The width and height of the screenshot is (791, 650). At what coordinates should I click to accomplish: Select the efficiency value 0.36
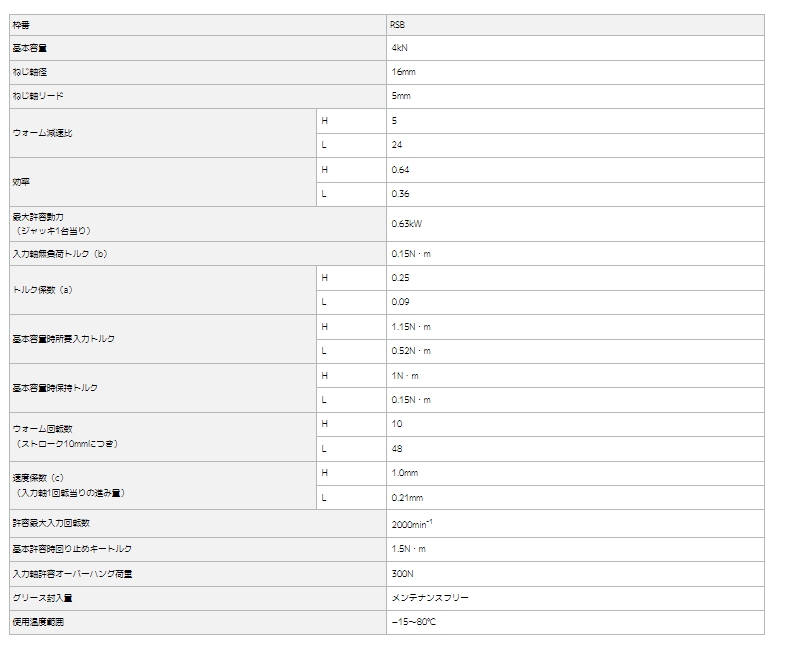click(401, 194)
